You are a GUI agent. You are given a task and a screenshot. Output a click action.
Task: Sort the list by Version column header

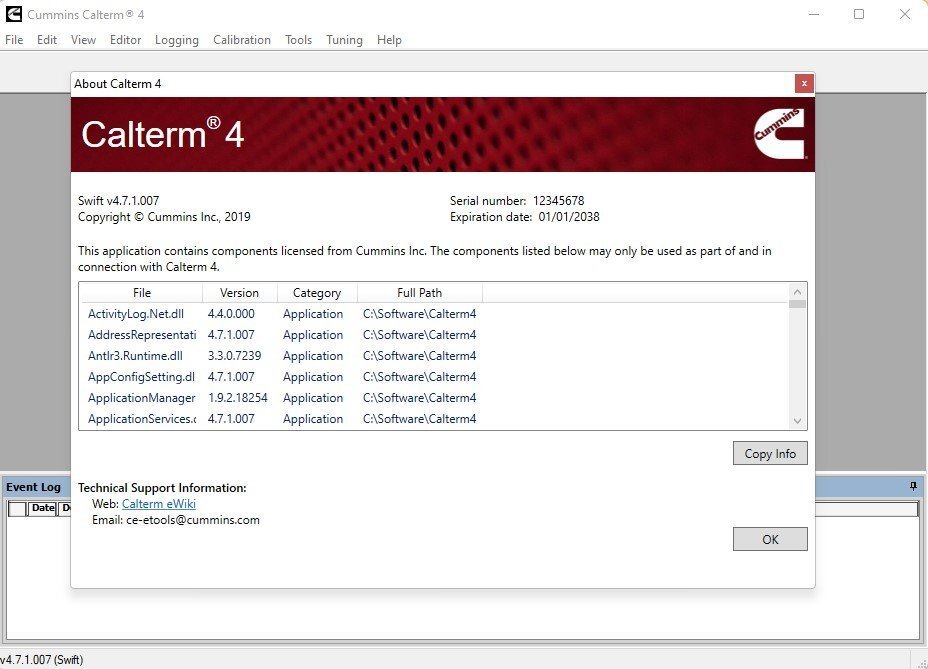pos(239,293)
